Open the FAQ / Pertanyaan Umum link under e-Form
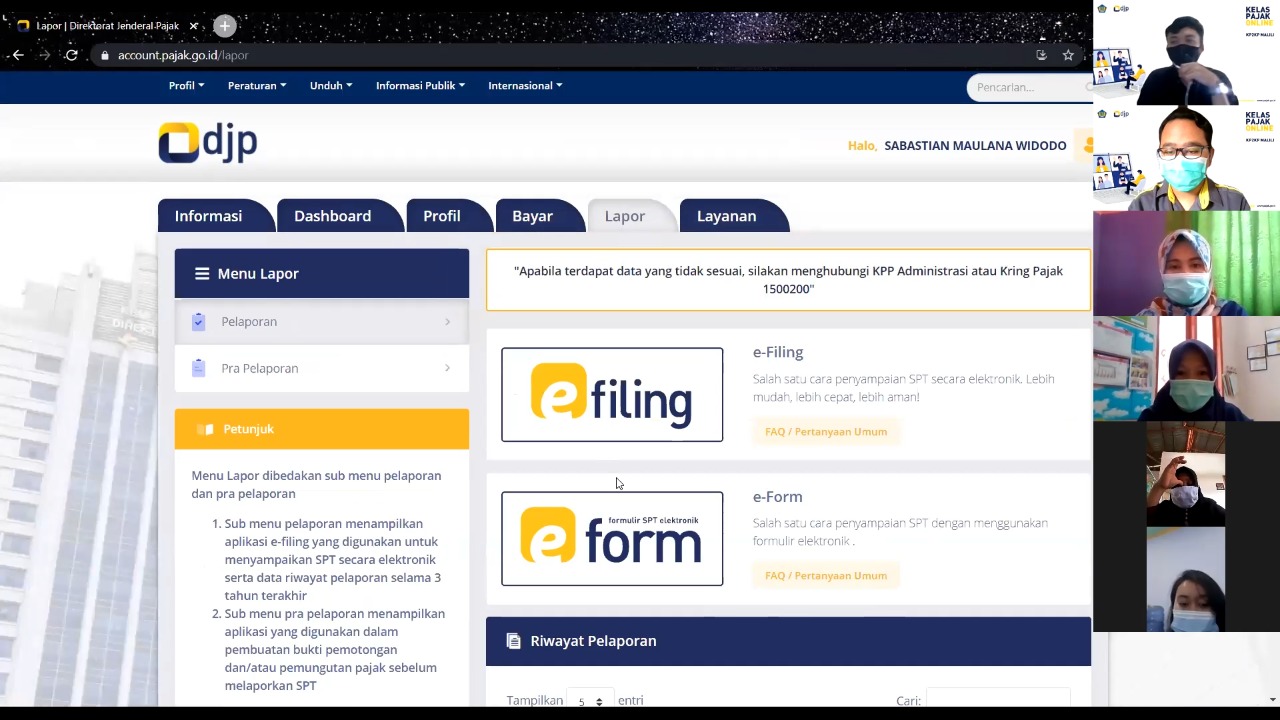The width and height of the screenshot is (1280, 720). (x=825, y=576)
